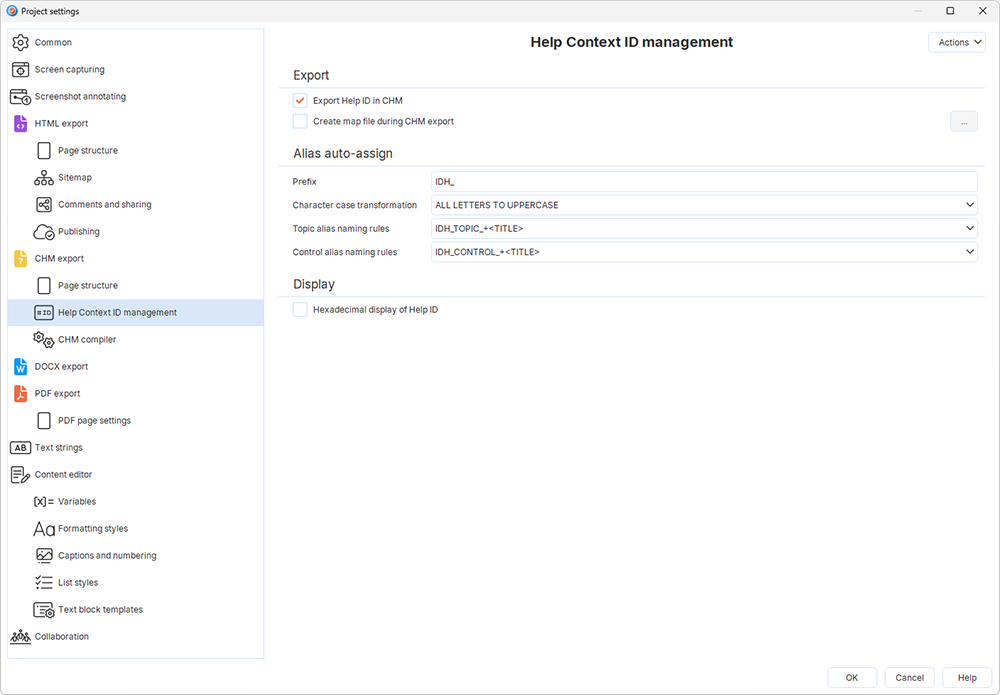
Task: Open Formatting styles label
Action: point(93,529)
